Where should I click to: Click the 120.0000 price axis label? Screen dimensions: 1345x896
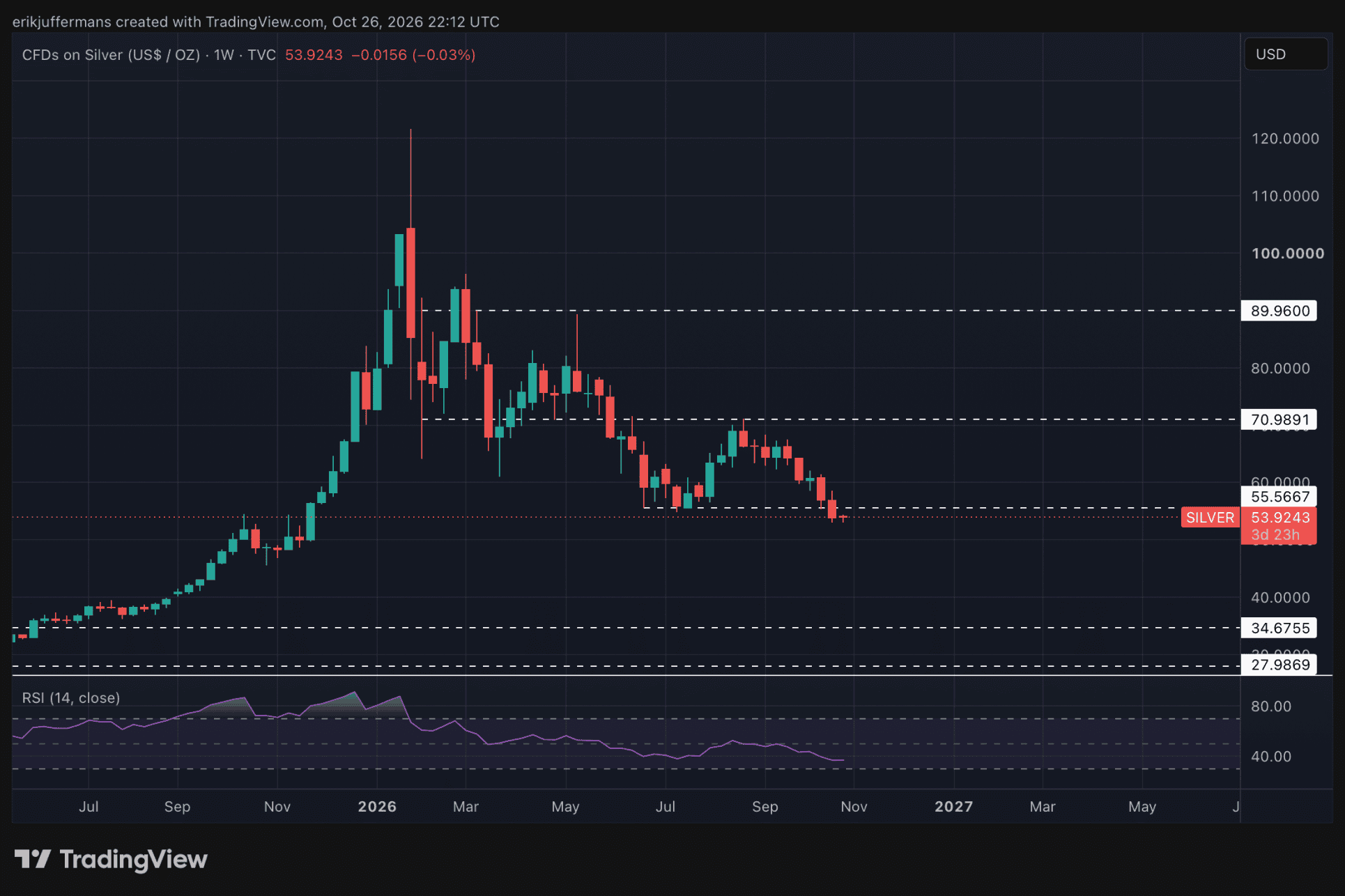tap(1285, 139)
